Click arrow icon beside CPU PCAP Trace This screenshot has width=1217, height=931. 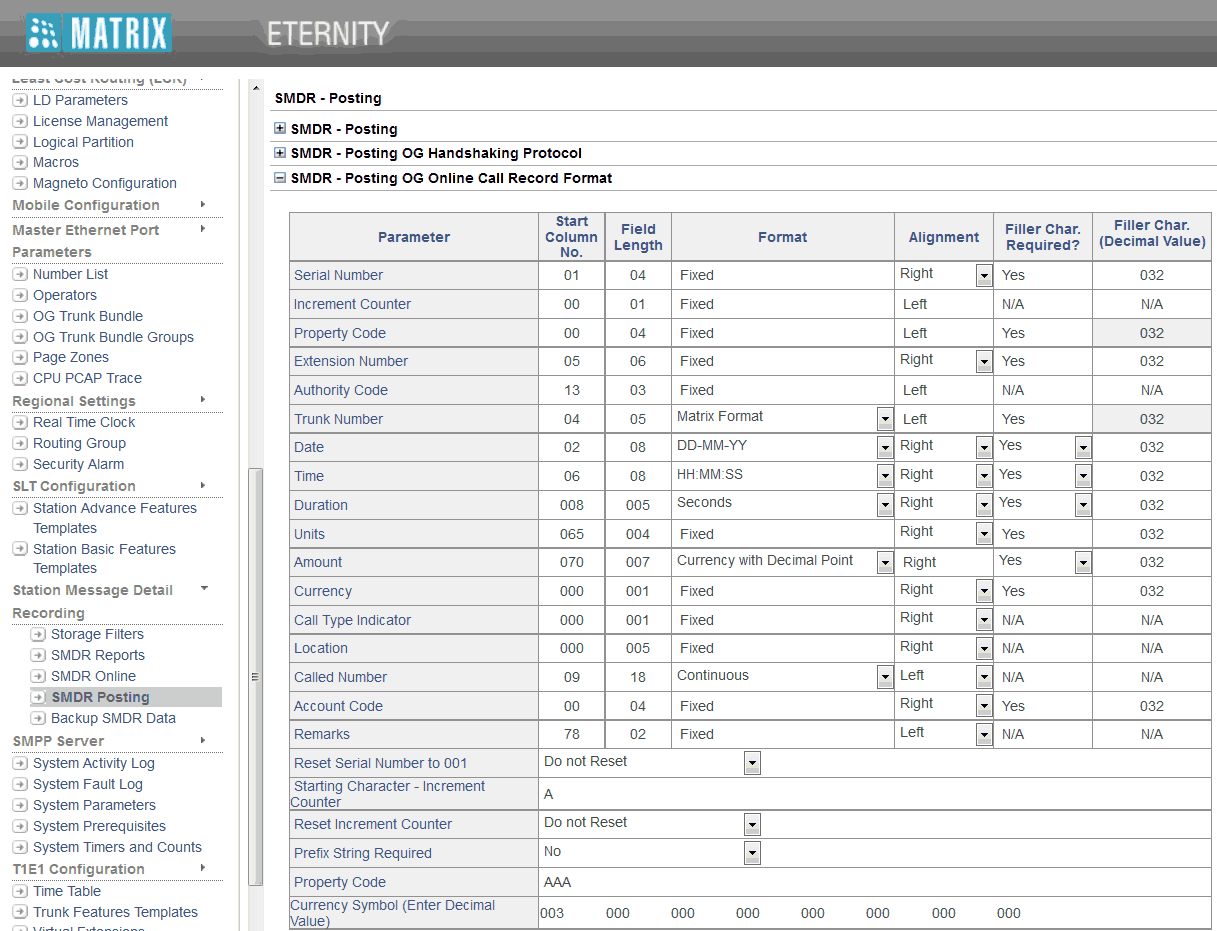[20, 378]
